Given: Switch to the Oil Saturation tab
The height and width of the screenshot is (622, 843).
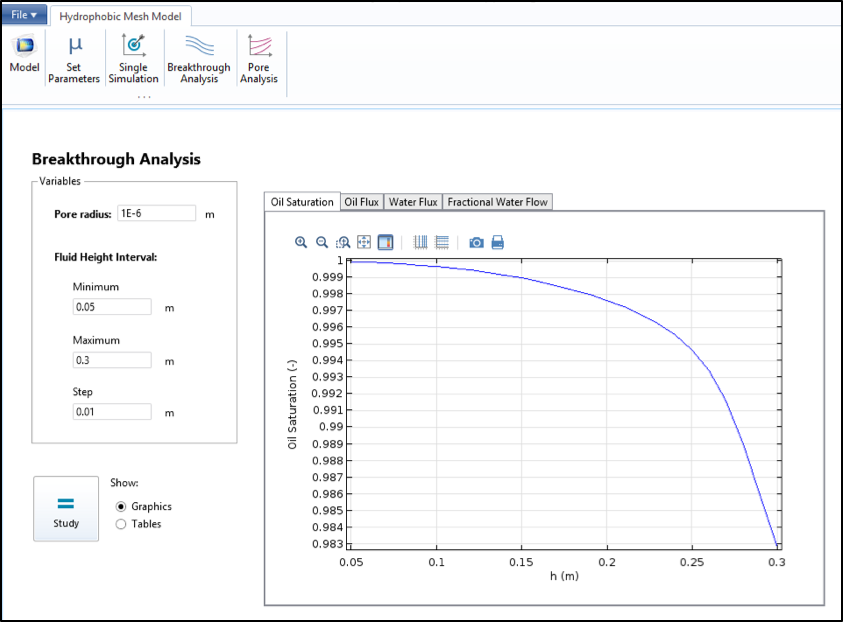Looking at the screenshot, I should (302, 202).
